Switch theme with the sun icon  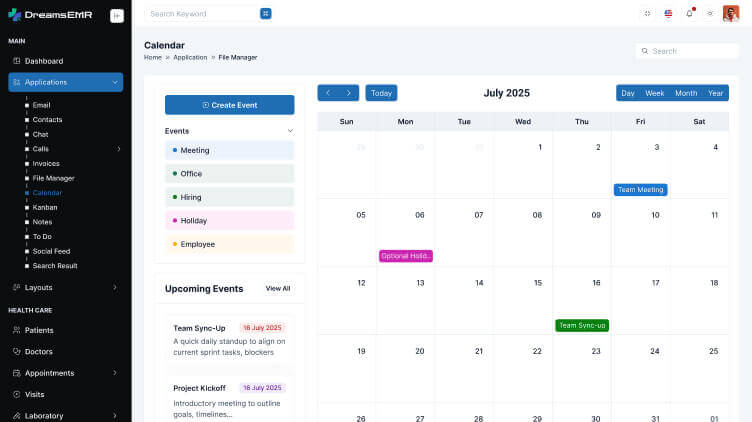click(x=710, y=13)
